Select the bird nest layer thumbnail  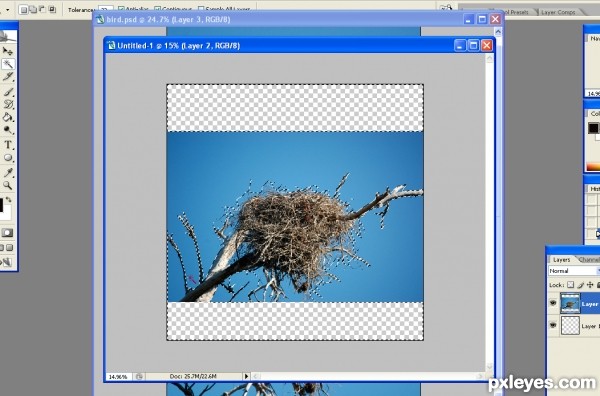coord(570,303)
